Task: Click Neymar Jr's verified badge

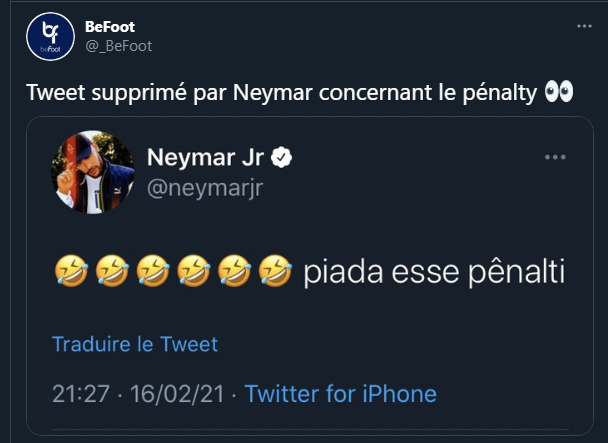Action: (x=283, y=157)
